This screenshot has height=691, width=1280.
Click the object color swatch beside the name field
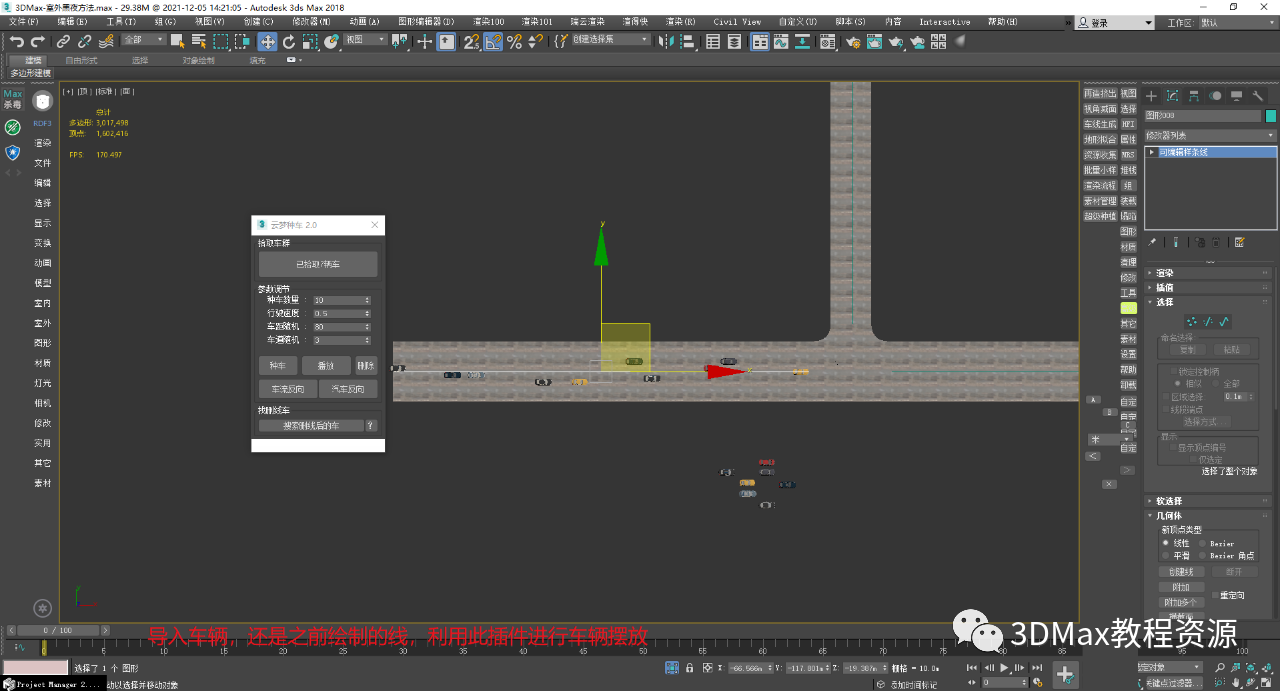1271,116
